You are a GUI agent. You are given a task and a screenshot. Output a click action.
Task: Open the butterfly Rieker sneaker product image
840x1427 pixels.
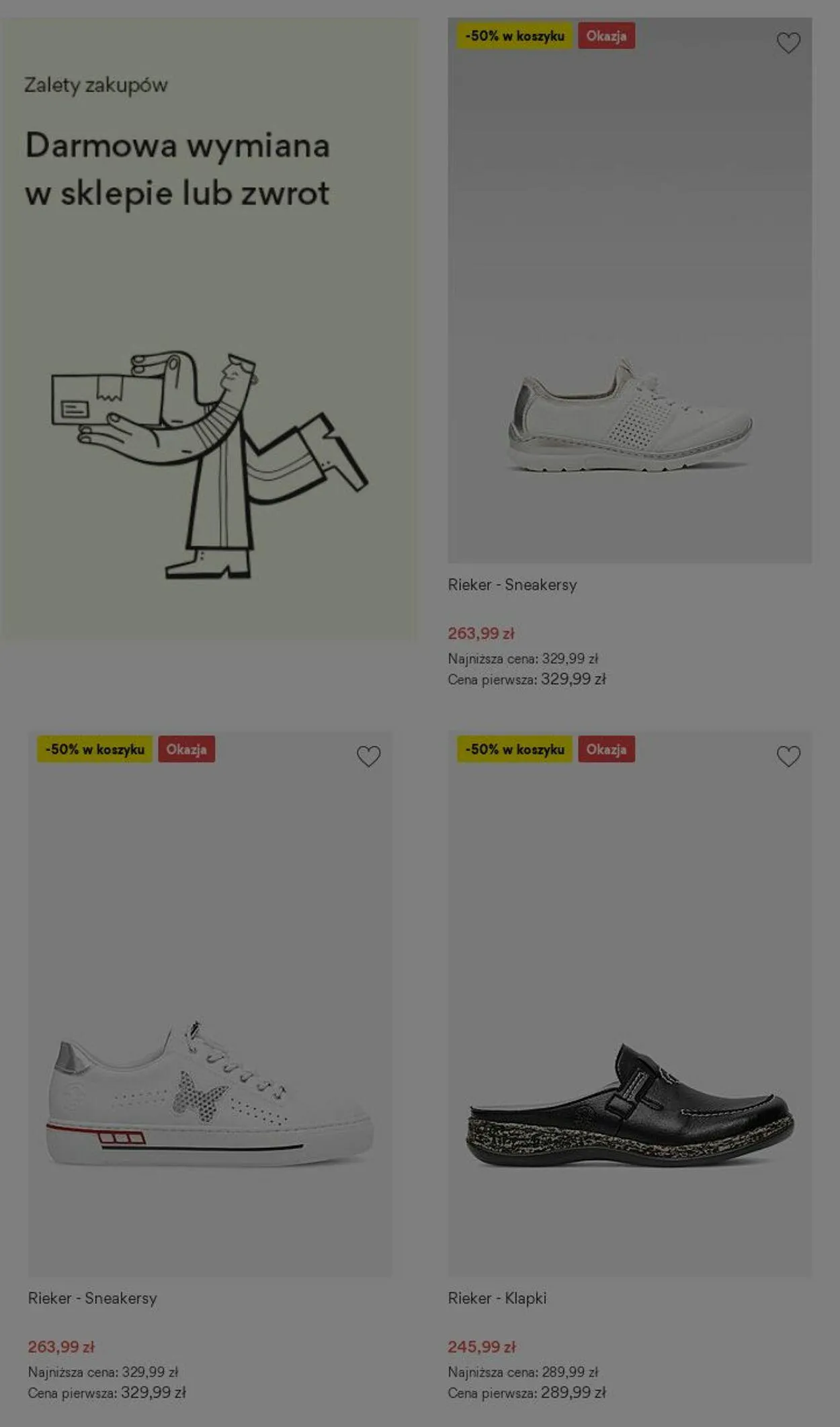[x=210, y=1004]
